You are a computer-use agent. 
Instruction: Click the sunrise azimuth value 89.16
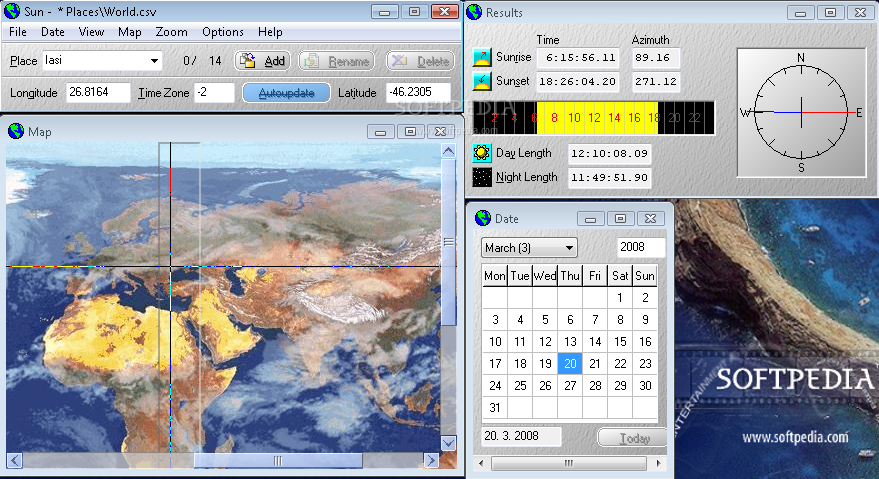[x=655, y=58]
